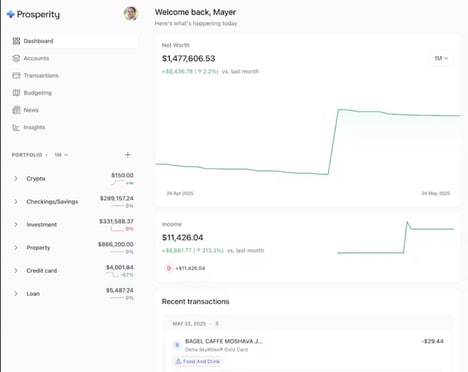Add a new account with plus icon

128,155
